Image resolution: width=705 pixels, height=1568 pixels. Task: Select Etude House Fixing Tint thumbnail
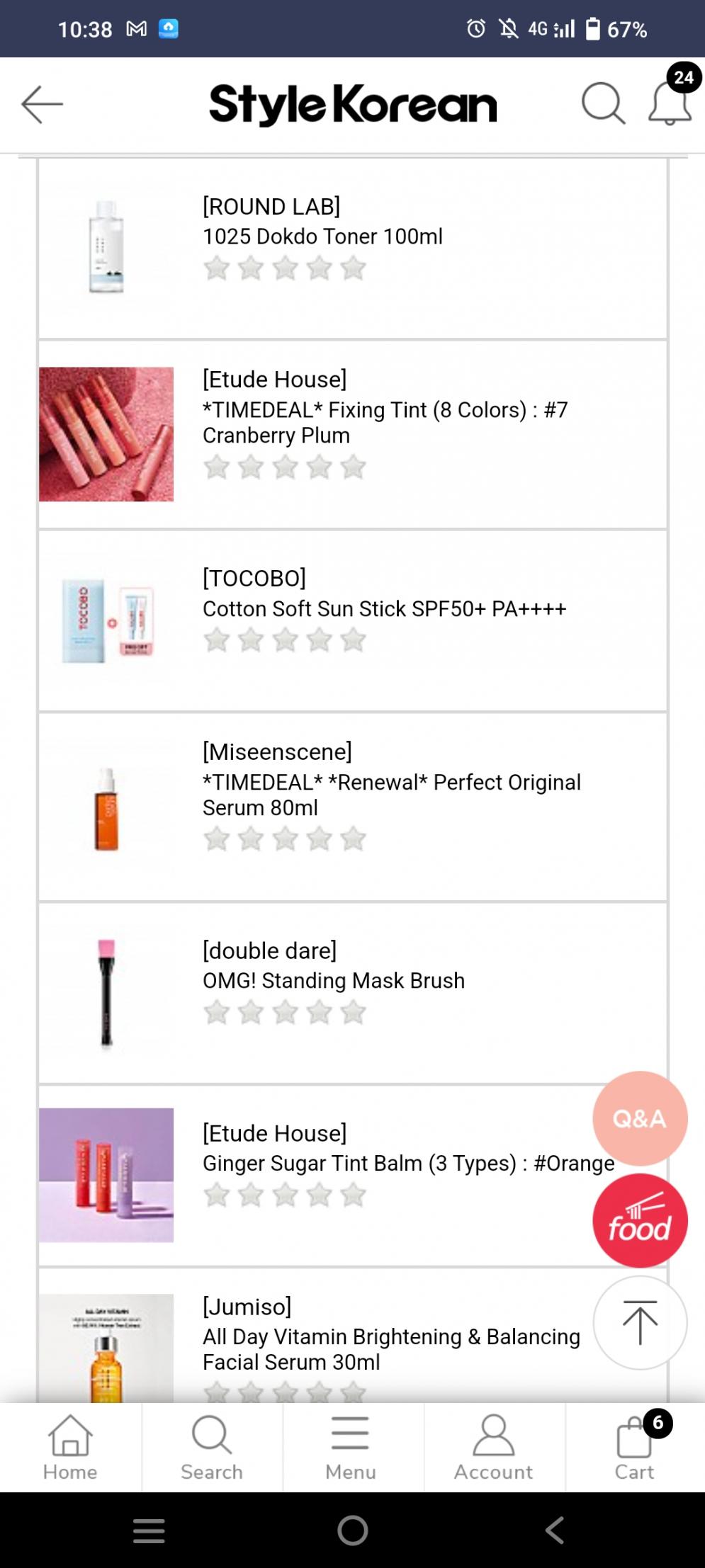tap(106, 434)
